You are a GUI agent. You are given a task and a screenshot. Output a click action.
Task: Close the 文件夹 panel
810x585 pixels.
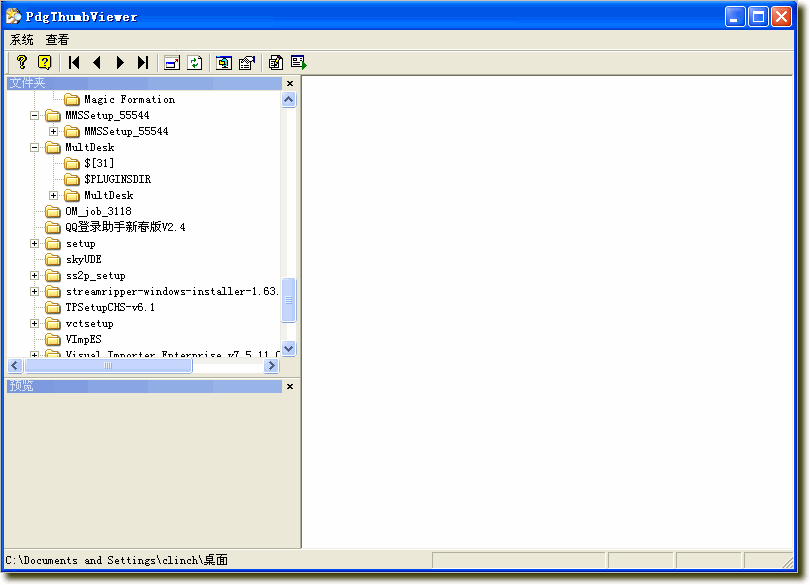(x=289, y=83)
